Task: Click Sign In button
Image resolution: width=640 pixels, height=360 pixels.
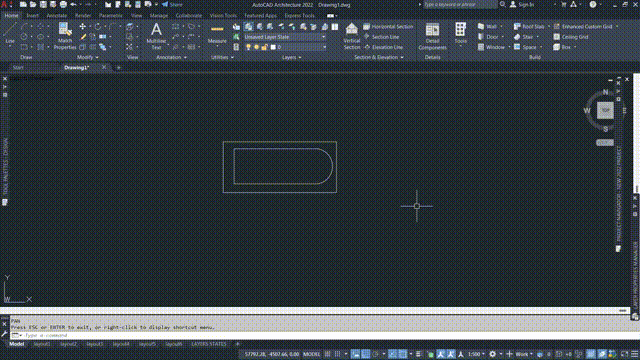Action: point(522,4)
